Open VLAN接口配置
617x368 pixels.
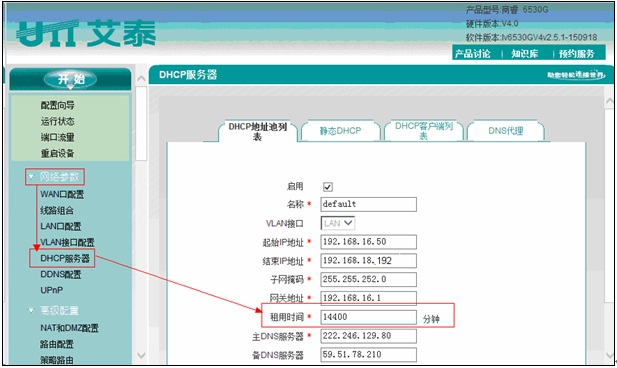coord(67,242)
